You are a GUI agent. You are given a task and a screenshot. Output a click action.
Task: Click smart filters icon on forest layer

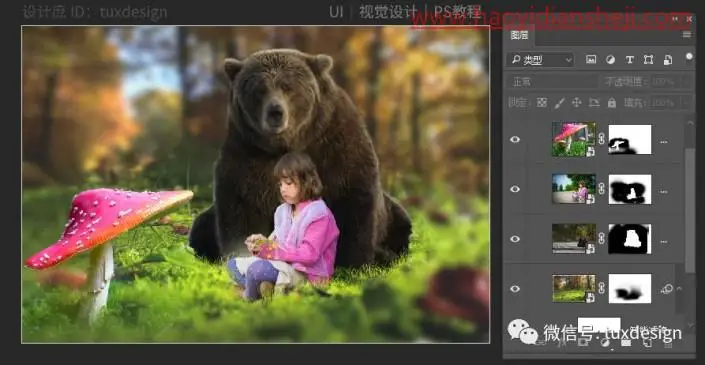[666, 289]
